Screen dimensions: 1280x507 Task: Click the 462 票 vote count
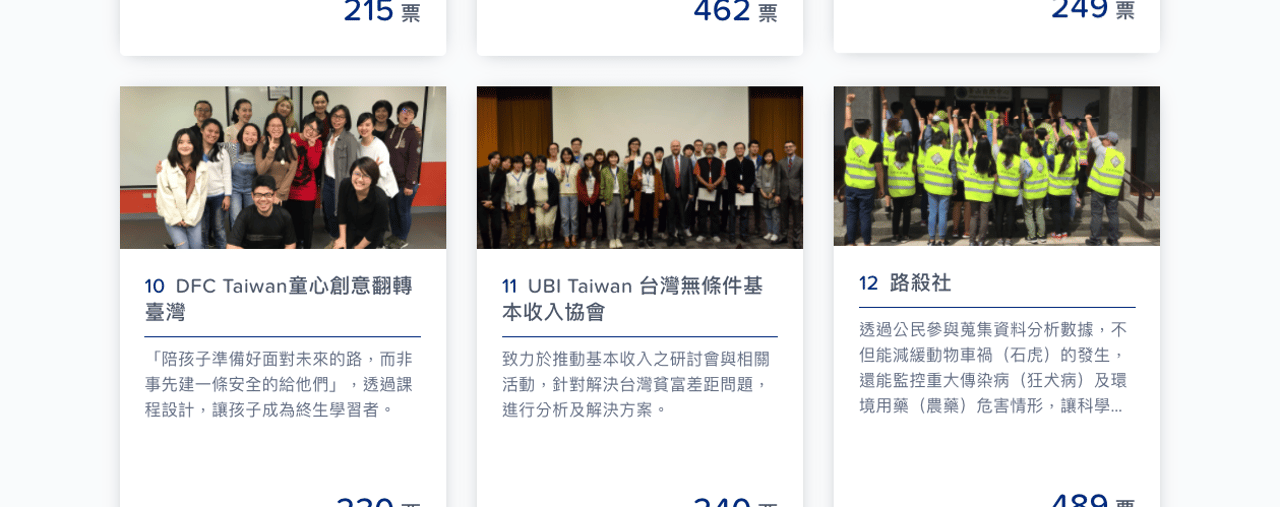point(735,11)
